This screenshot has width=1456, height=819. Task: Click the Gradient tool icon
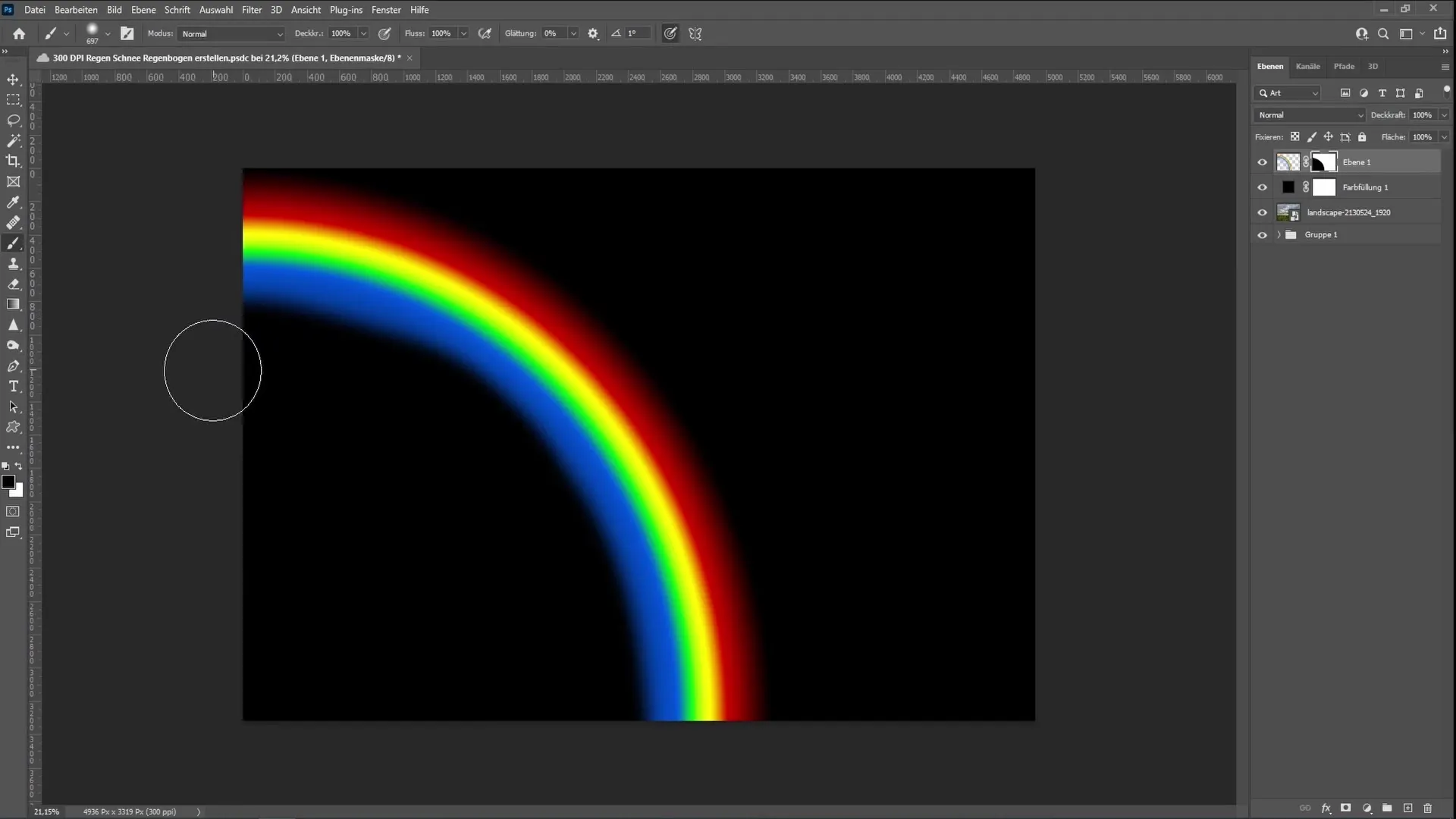click(14, 304)
